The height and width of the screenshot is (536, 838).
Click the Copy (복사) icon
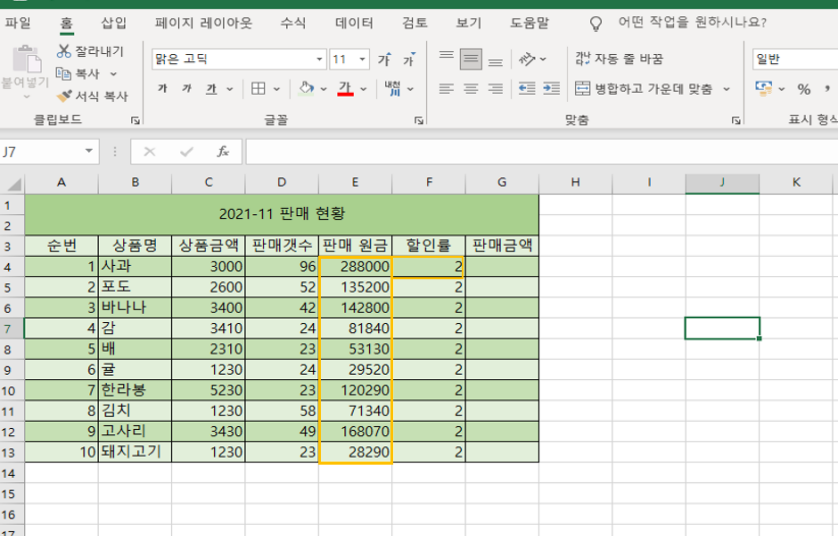pyautogui.click(x=64, y=73)
